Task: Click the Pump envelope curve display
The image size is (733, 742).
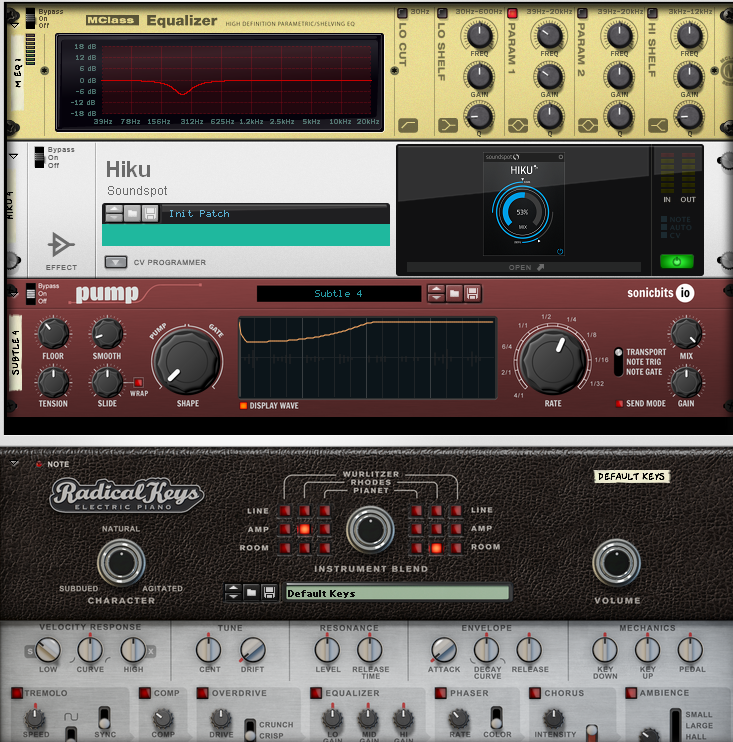Action: (x=368, y=358)
